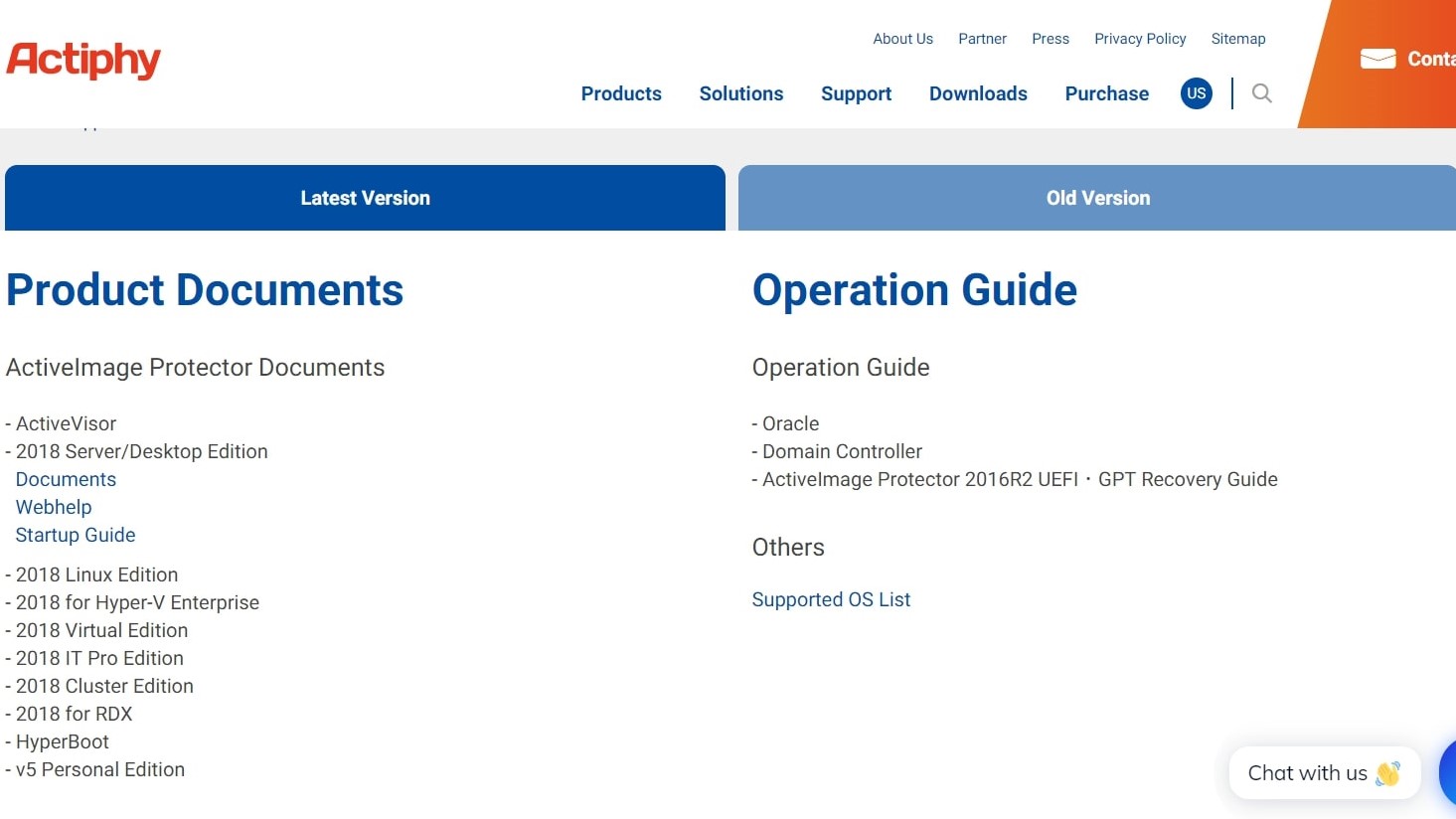Screen dimensions: 1456x819
Task: Switch to the Old Version tab
Action: [x=1097, y=198]
